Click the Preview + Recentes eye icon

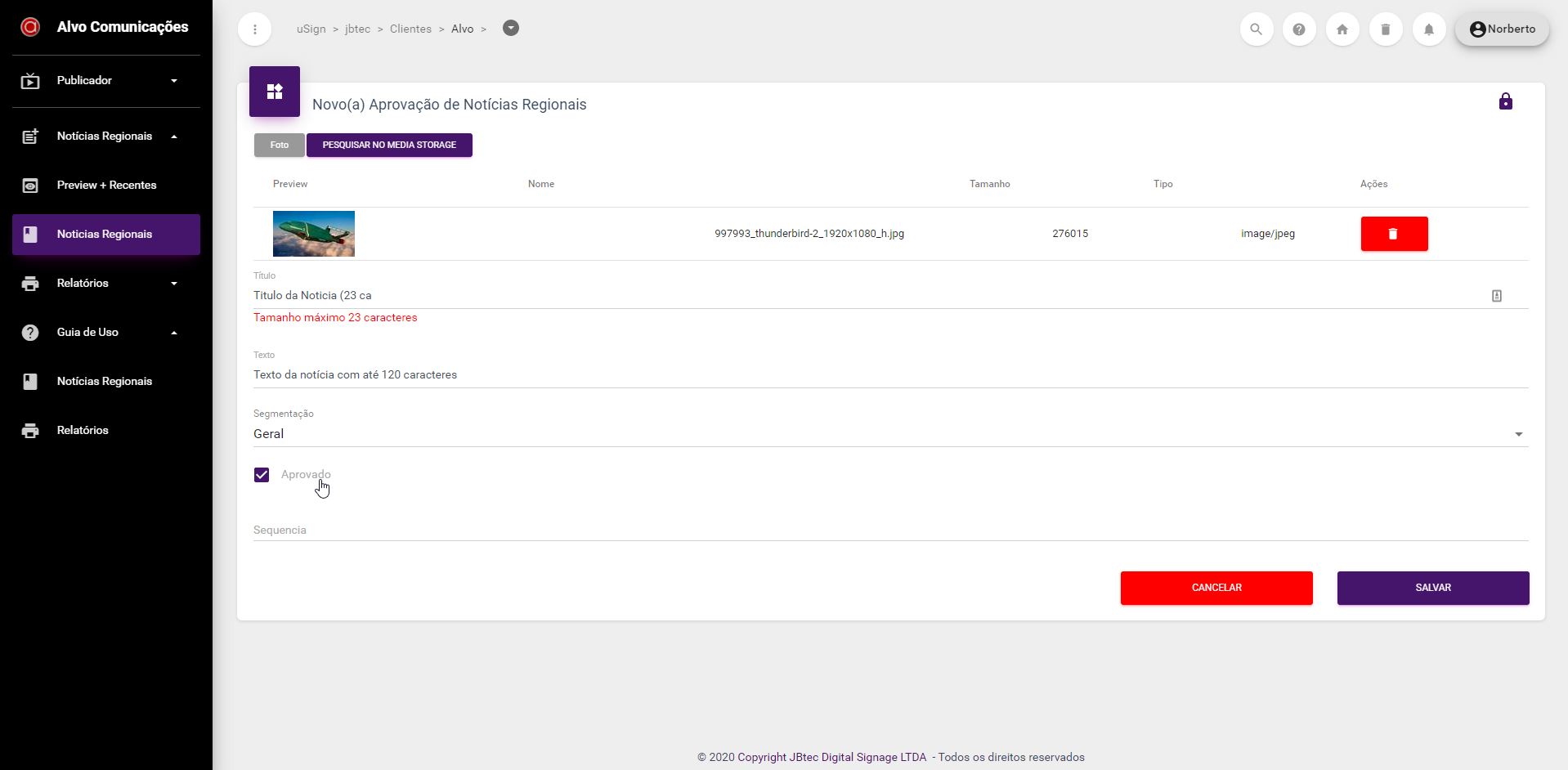point(30,186)
